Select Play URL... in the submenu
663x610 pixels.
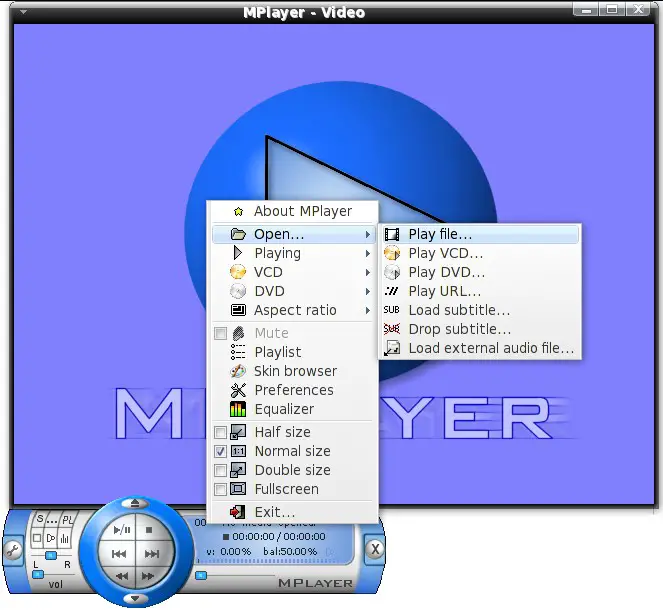click(x=479, y=291)
